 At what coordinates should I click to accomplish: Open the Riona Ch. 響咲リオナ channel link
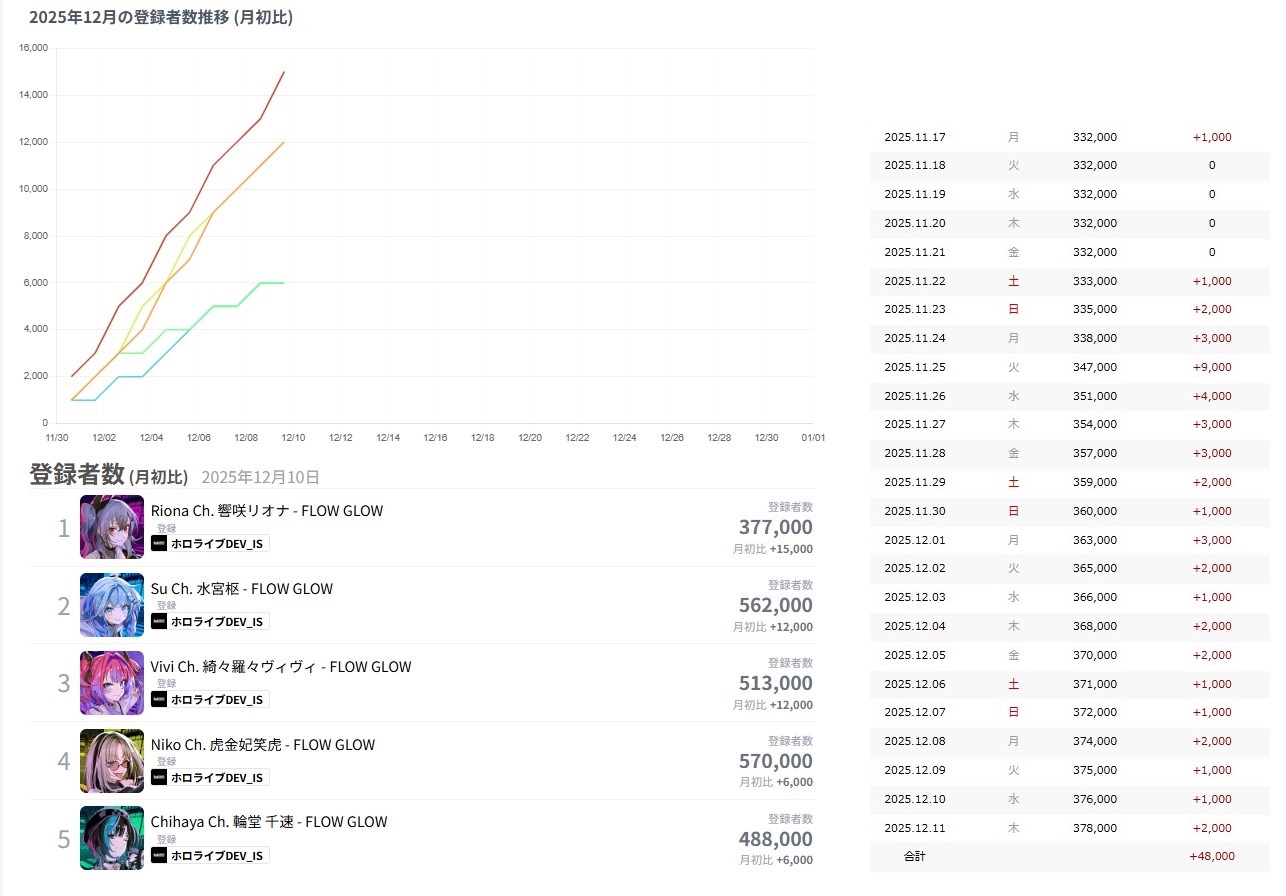click(266, 511)
